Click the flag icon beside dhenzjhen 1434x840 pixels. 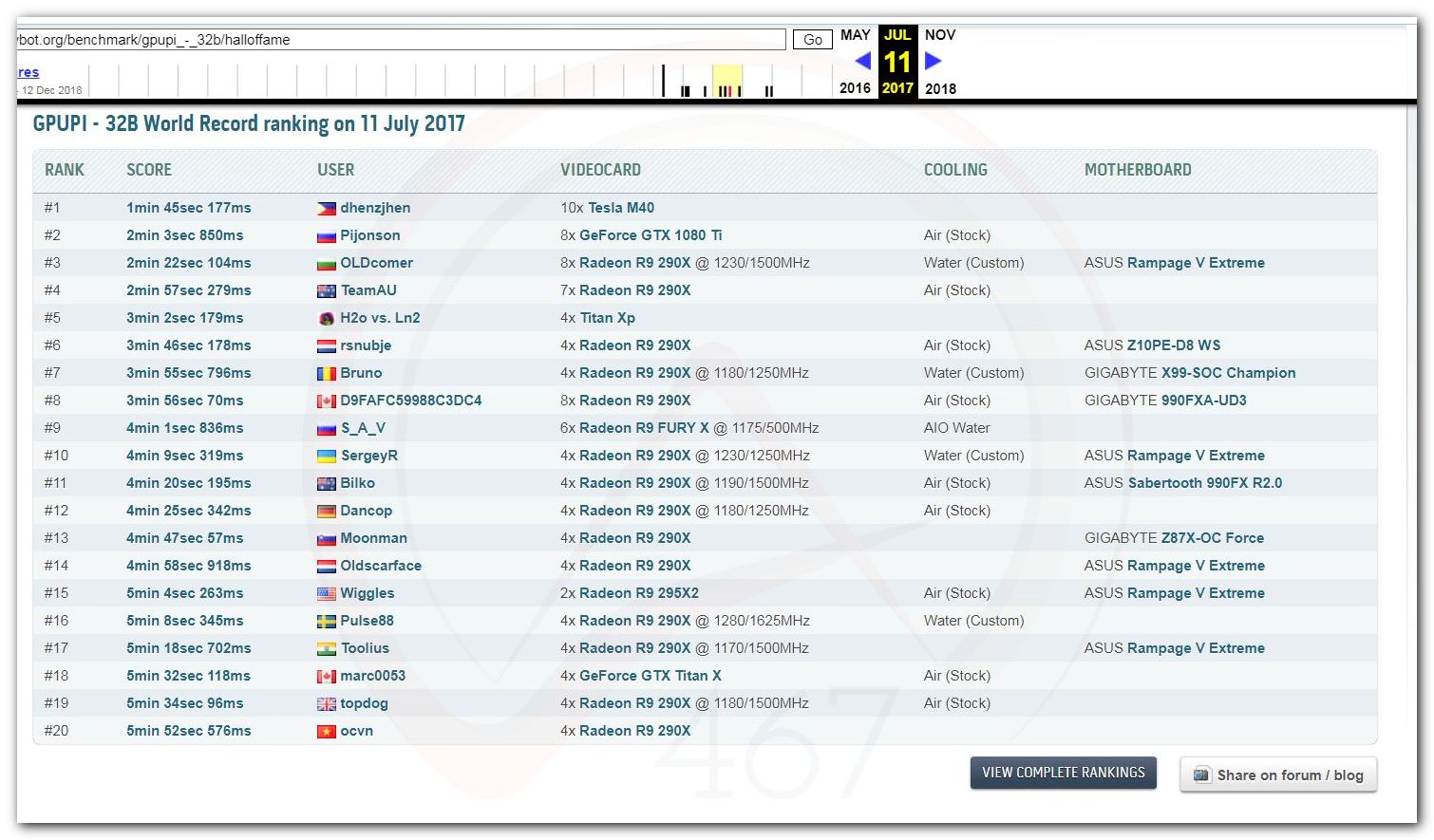point(326,208)
